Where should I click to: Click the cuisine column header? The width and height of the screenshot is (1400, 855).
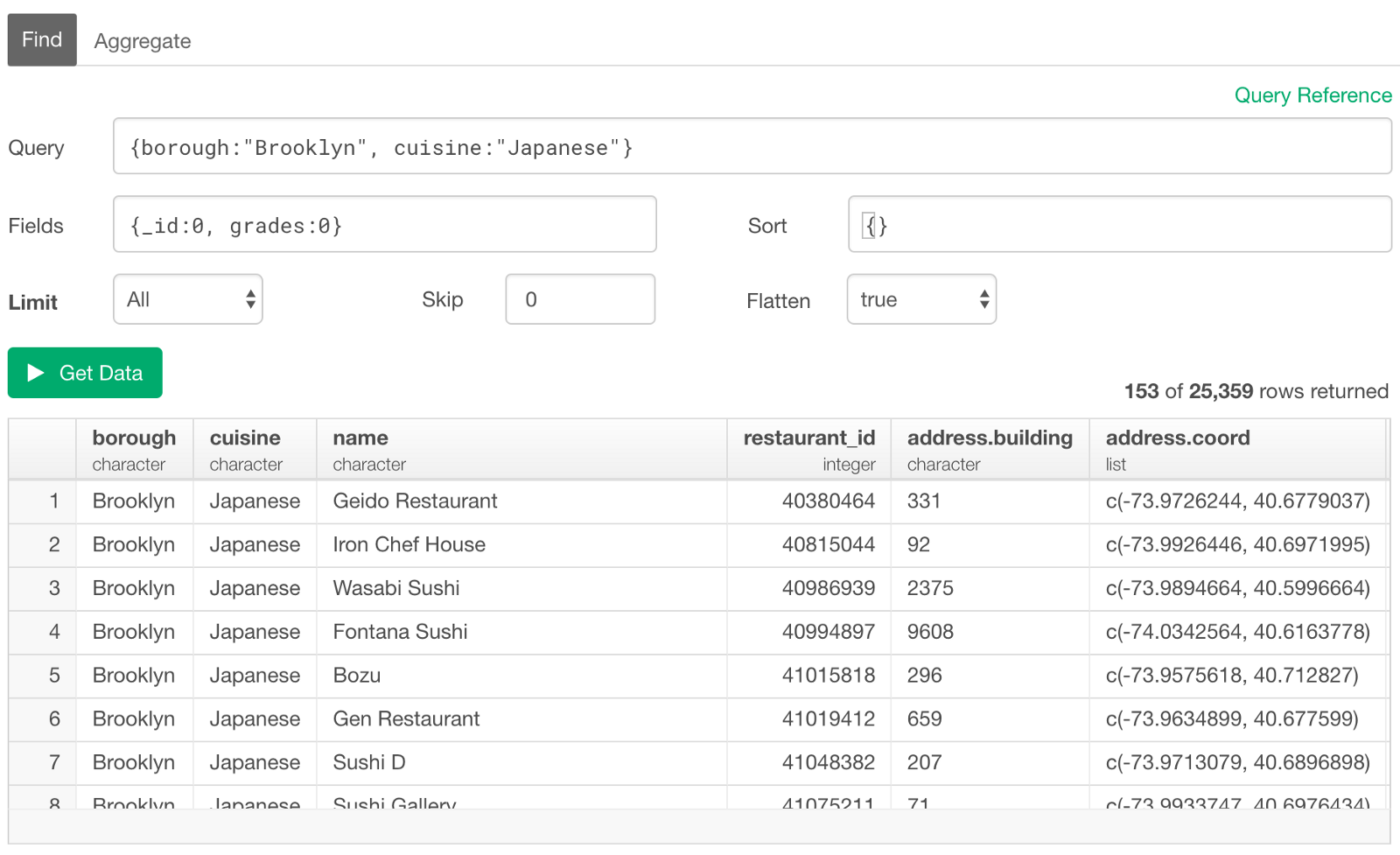255,449
